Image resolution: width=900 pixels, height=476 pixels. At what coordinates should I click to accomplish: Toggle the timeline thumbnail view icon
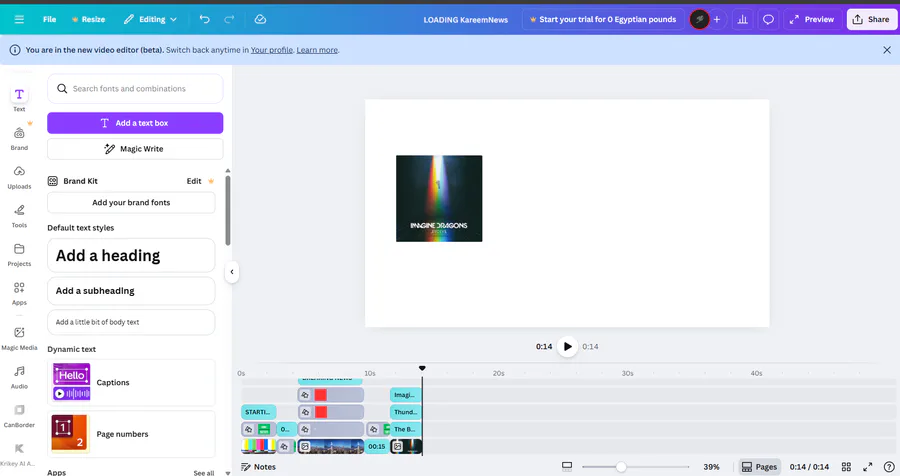pos(567,467)
